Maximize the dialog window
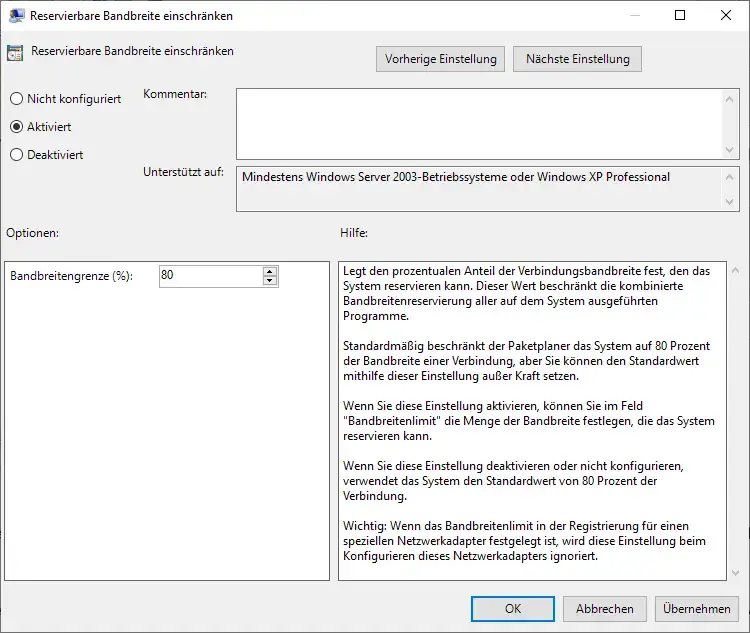750x633 pixels. click(x=680, y=15)
